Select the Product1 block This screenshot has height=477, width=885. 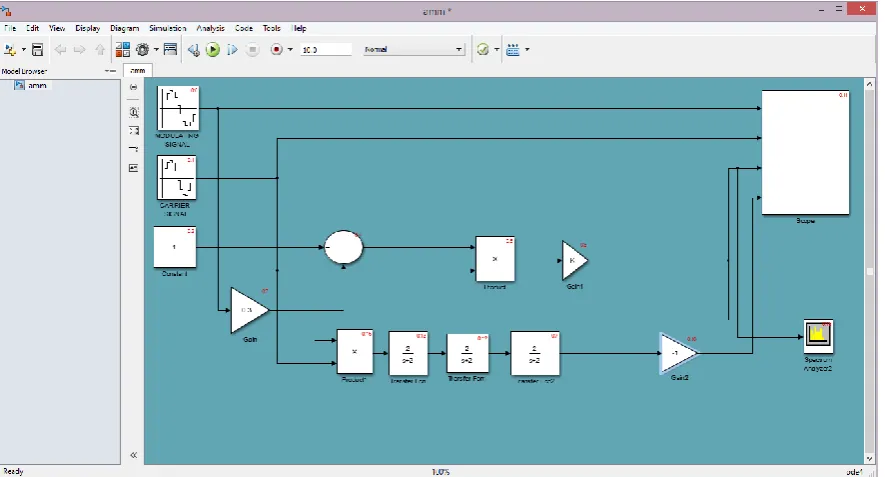pyautogui.click(x=354, y=352)
